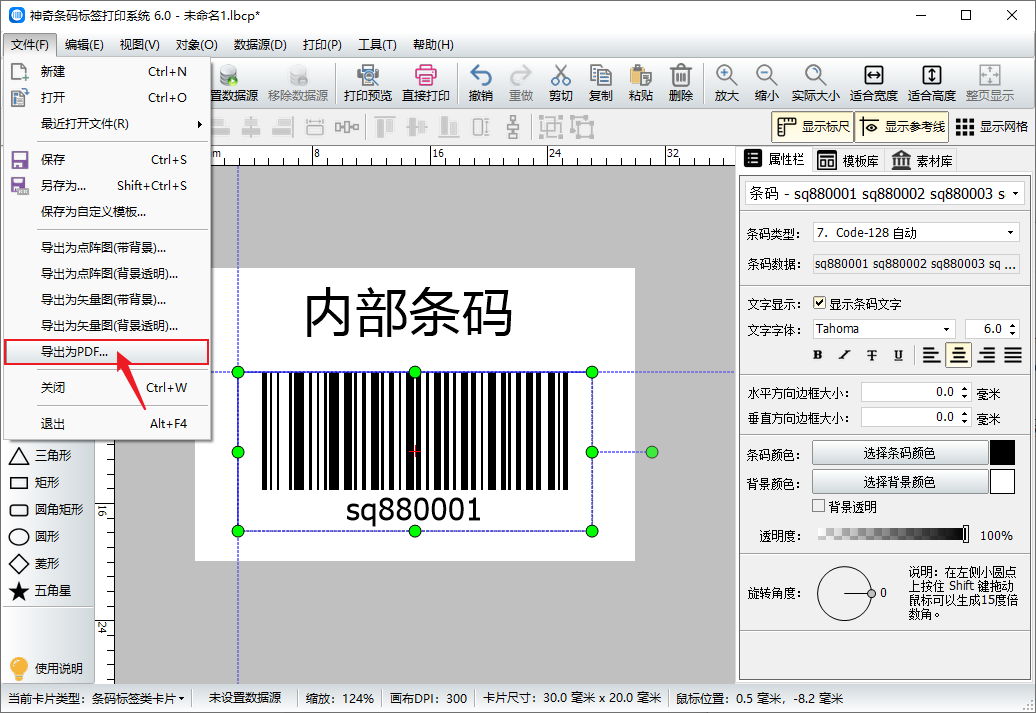
Task: Click New (新建) in File menu
Action: (107, 71)
